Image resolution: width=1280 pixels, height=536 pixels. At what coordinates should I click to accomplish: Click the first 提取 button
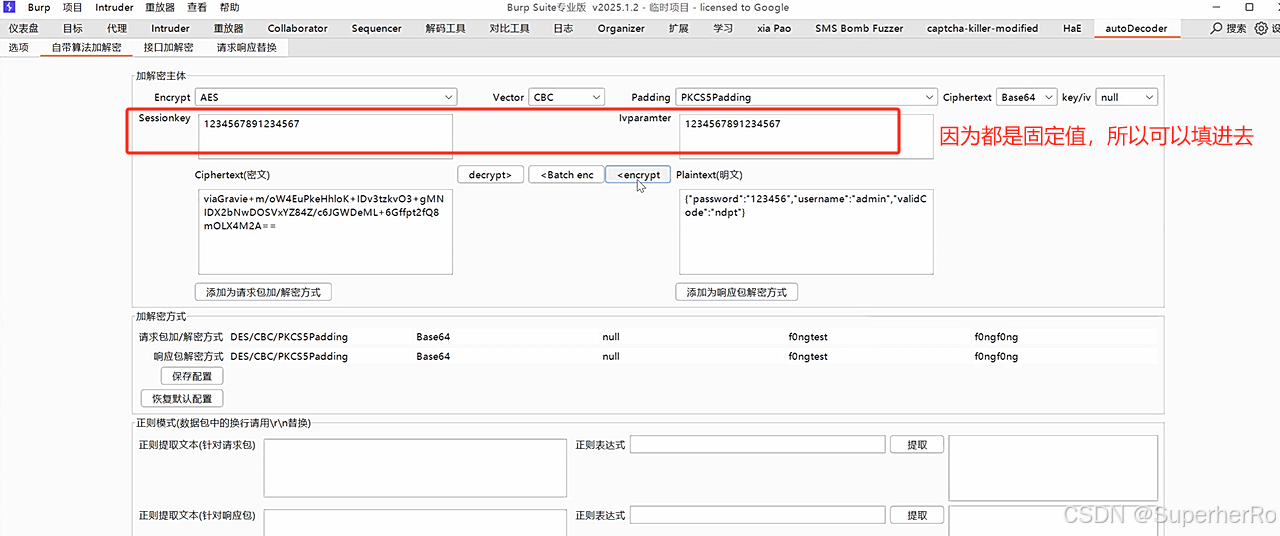click(917, 445)
